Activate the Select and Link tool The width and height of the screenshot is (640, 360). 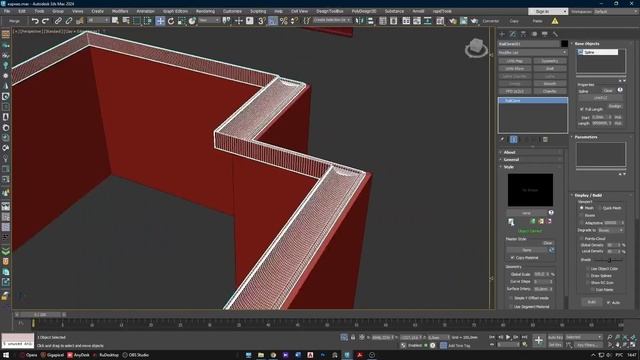pos(58,21)
